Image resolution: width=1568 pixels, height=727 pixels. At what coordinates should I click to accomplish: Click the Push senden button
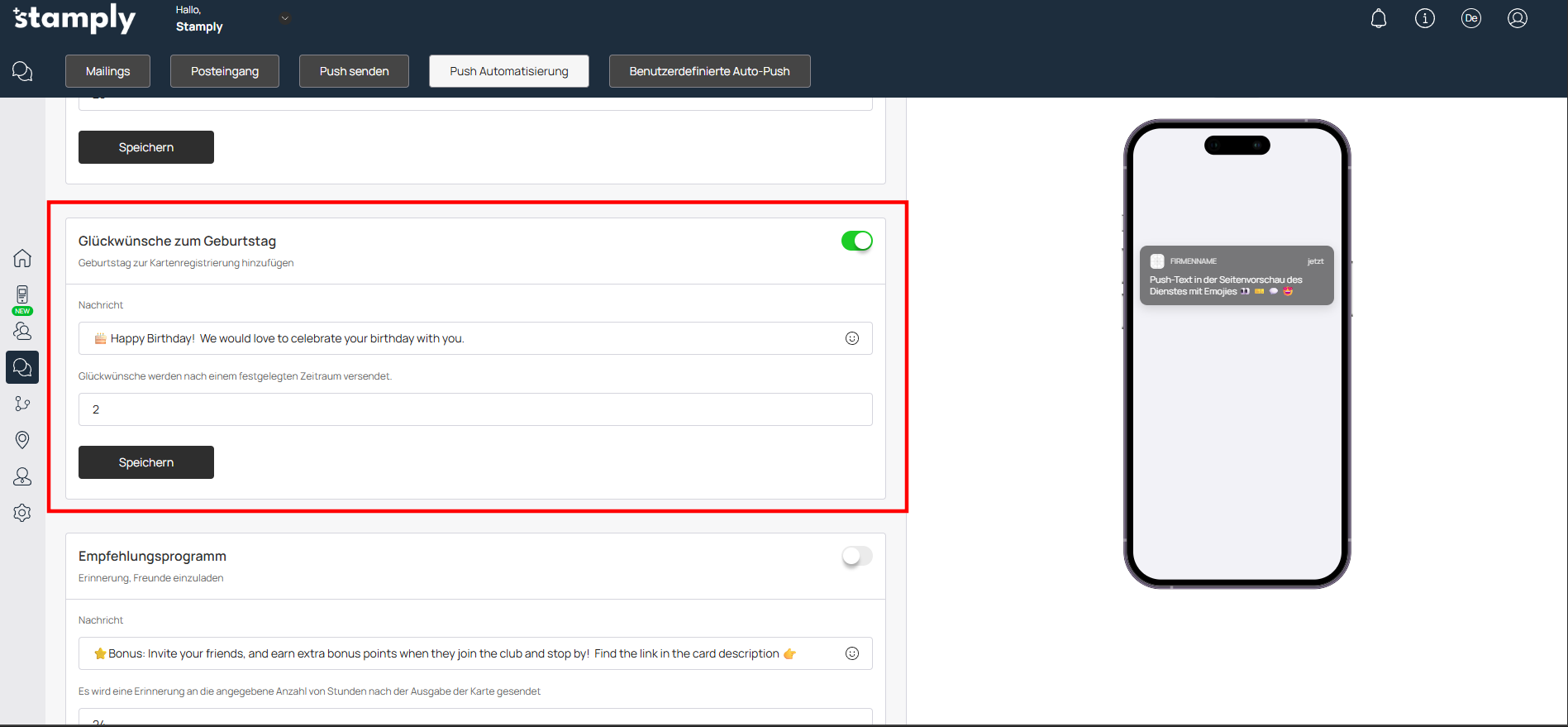354,71
